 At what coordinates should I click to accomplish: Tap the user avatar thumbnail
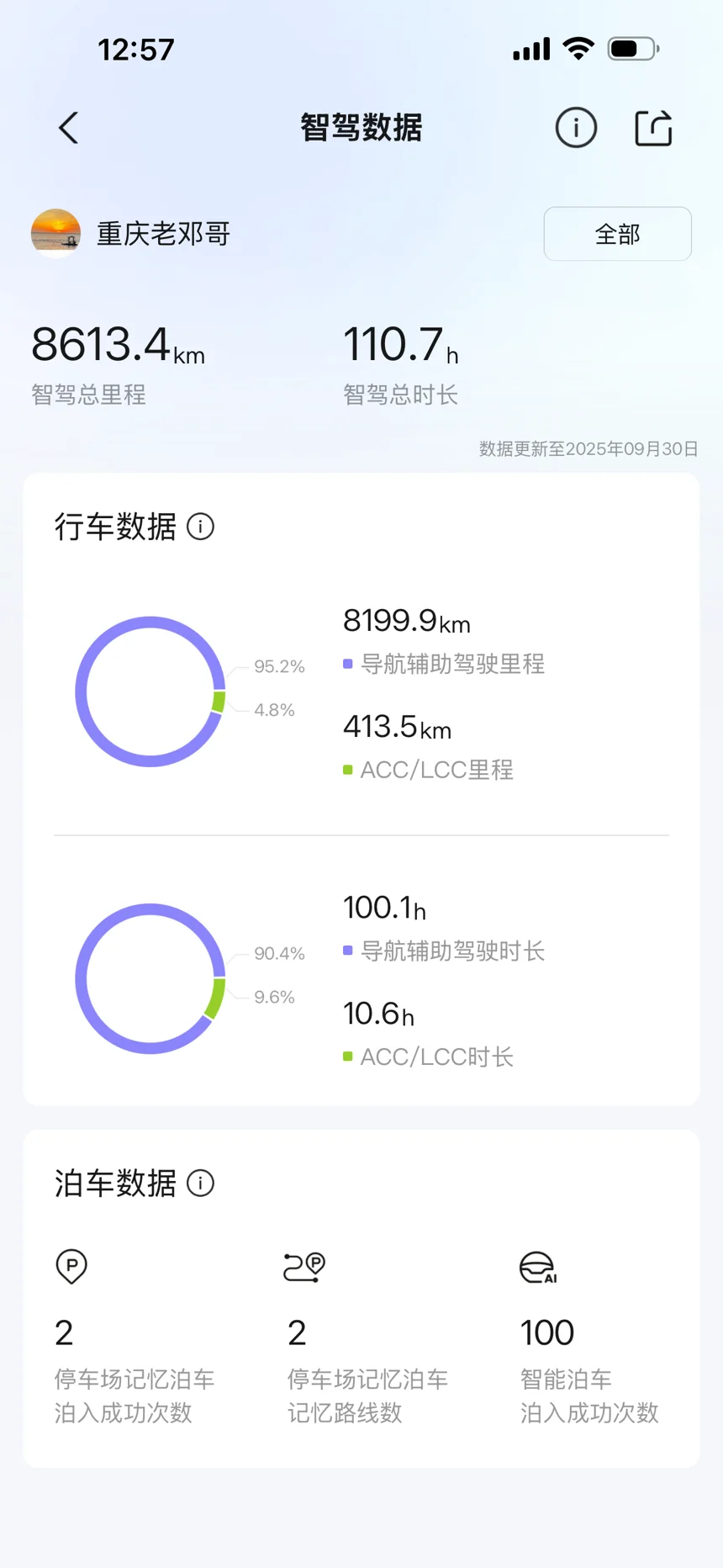(x=55, y=233)
